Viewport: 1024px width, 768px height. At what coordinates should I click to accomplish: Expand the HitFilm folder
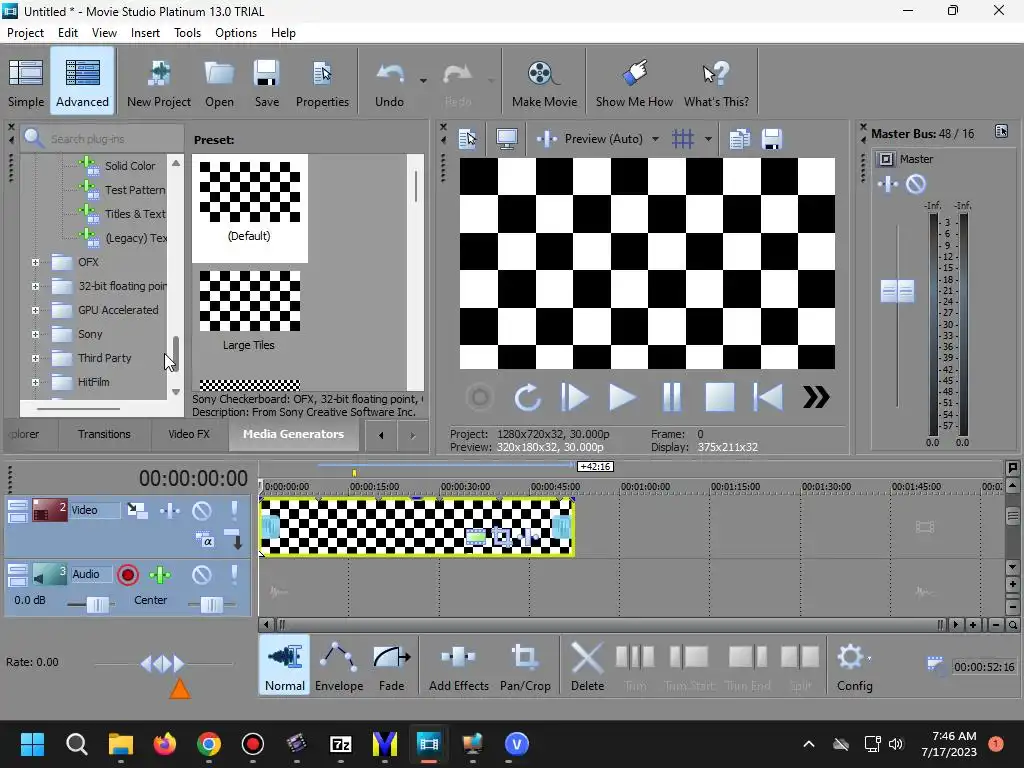tap(35, 383)
